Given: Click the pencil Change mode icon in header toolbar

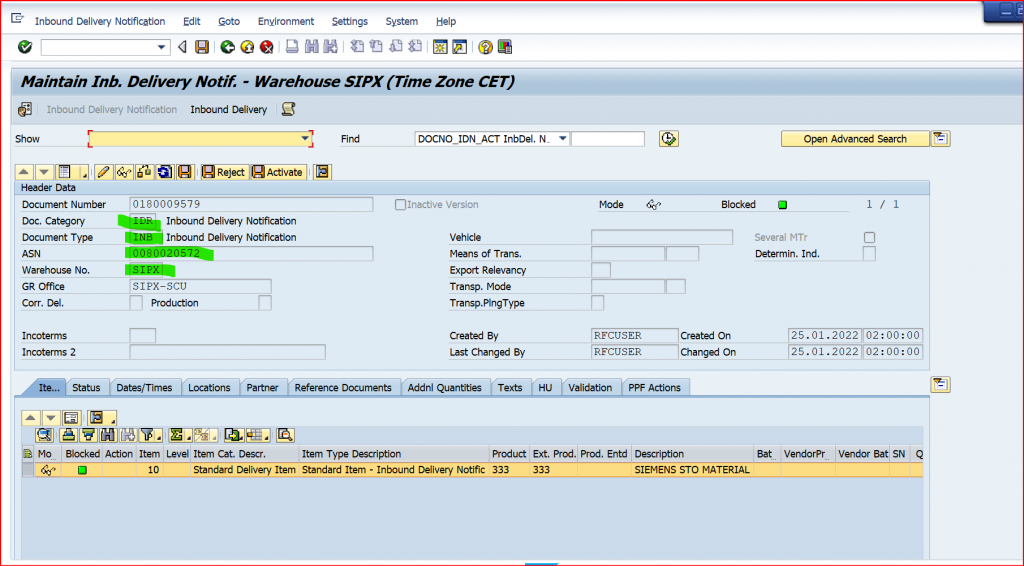Looking at the screenshot, I should pos(103,172).
